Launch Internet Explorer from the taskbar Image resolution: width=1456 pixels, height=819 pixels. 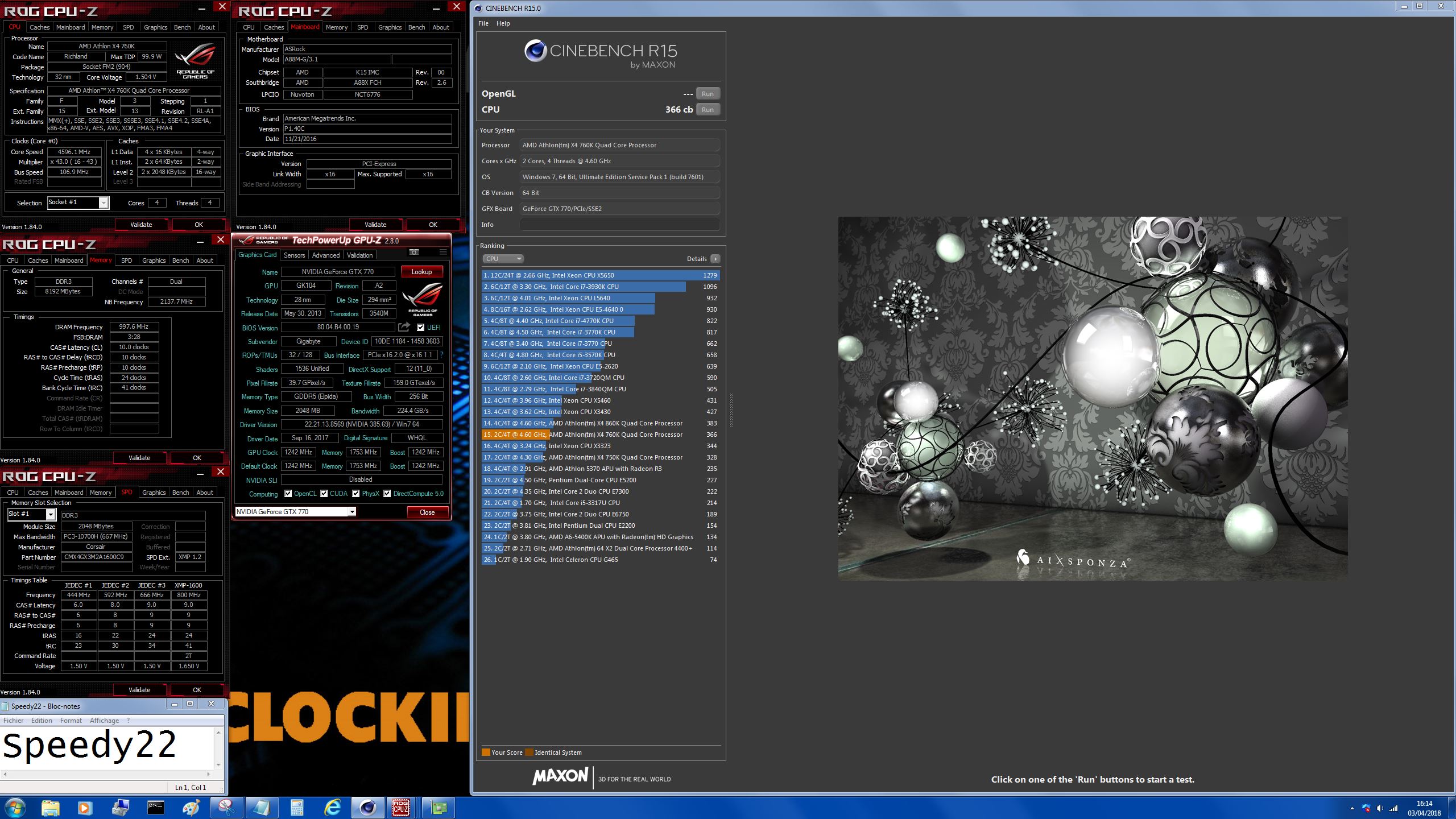click(332, 808)
